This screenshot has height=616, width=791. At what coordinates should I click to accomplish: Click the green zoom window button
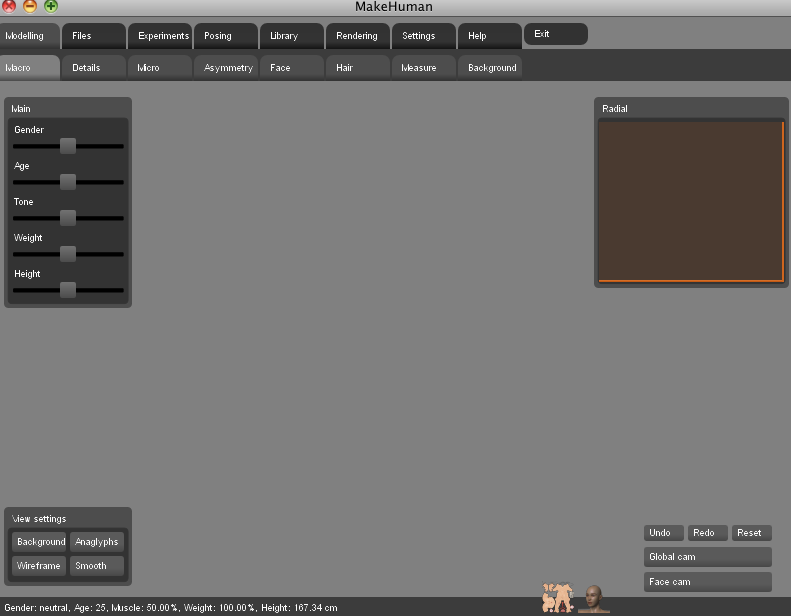(51, 6)
